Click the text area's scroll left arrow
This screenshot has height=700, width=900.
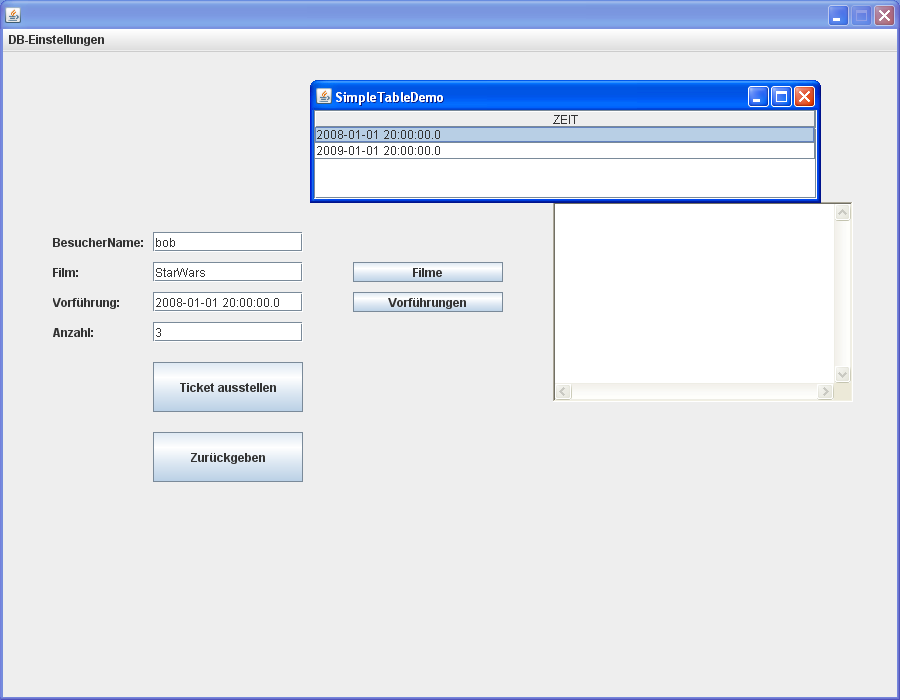[563, 391]
